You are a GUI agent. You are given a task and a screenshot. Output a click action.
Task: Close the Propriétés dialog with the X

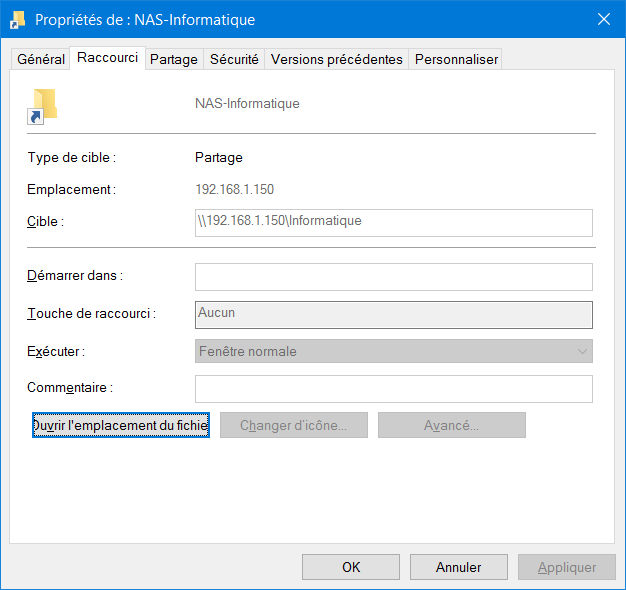604,19
